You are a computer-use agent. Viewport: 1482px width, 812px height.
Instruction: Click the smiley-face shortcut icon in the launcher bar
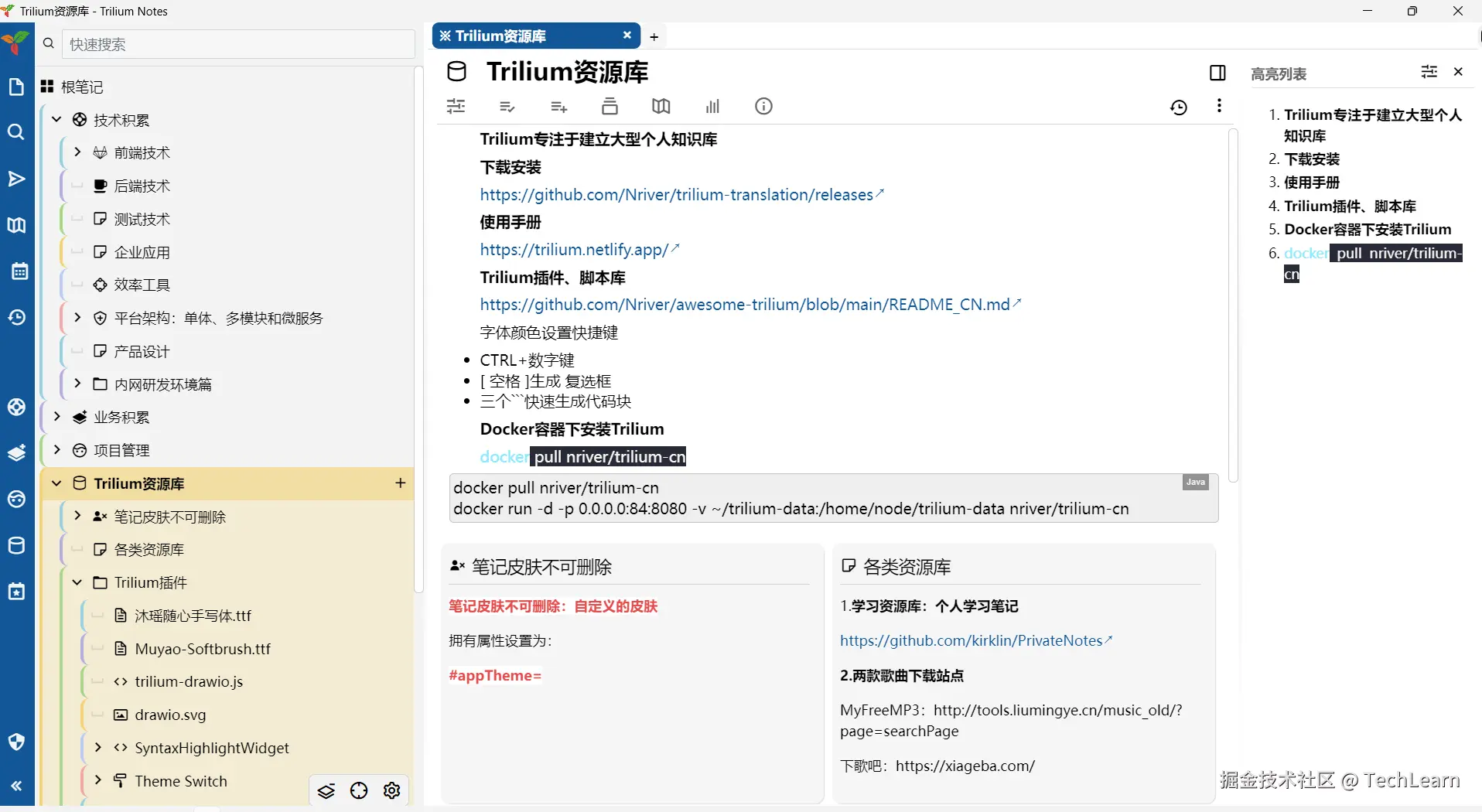(x=16, y=500)
